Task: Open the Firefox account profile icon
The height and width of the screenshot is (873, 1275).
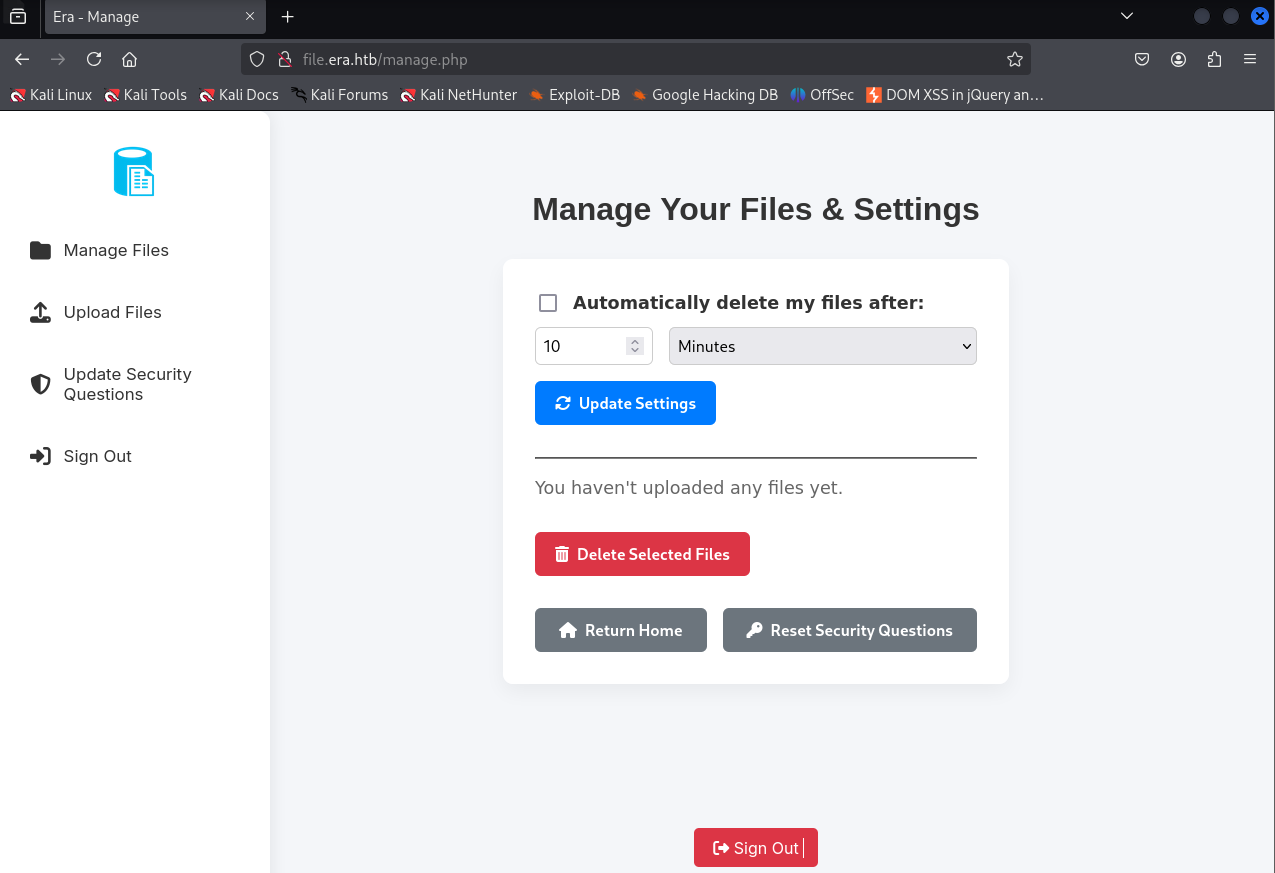Action: (1178, 59)
